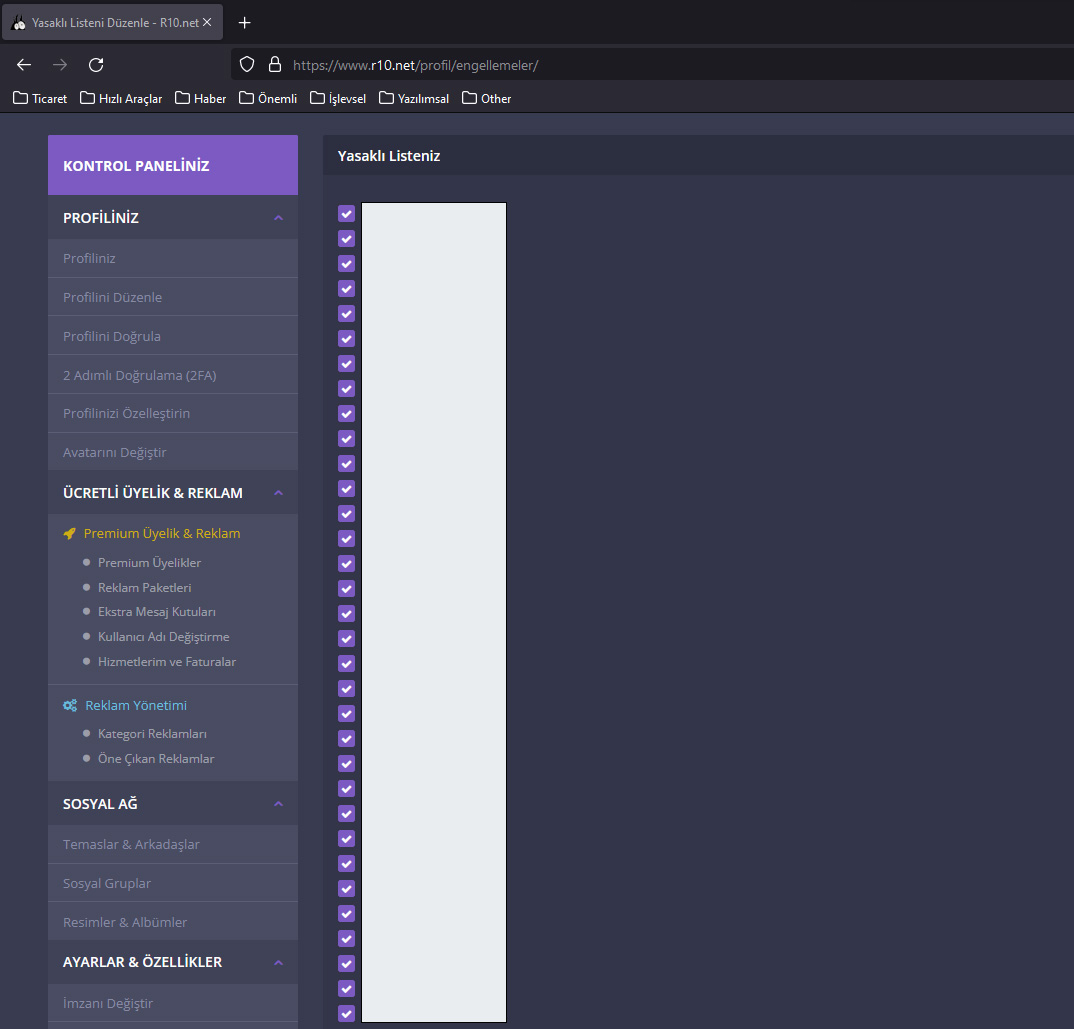Click the rocket icon beside Premium Üyelik & Reklam
The height and width of the screenshot is (1029, 1074).
(69, 534)
